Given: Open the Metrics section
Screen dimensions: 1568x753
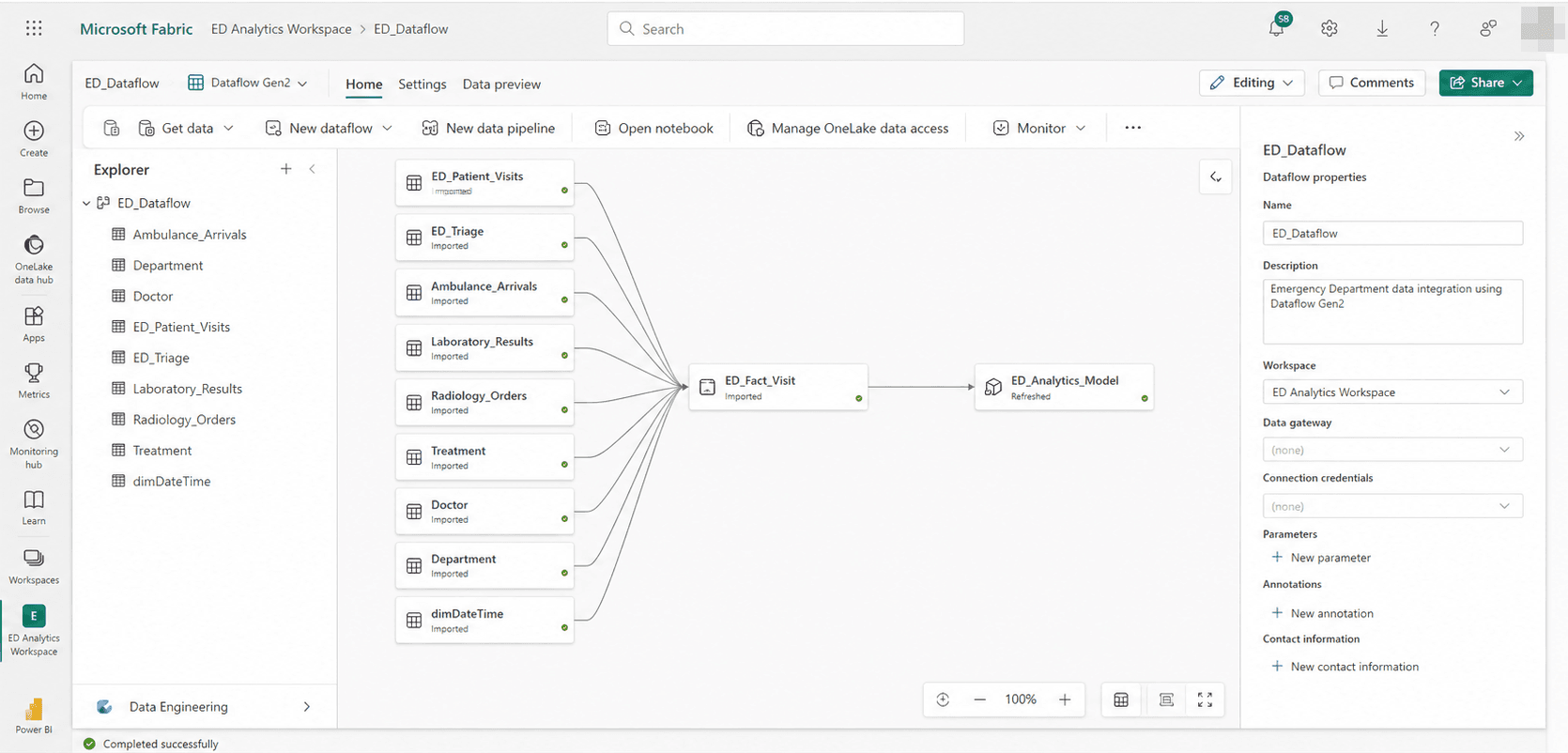Looking at the screenshot, I should pos(34,380).
